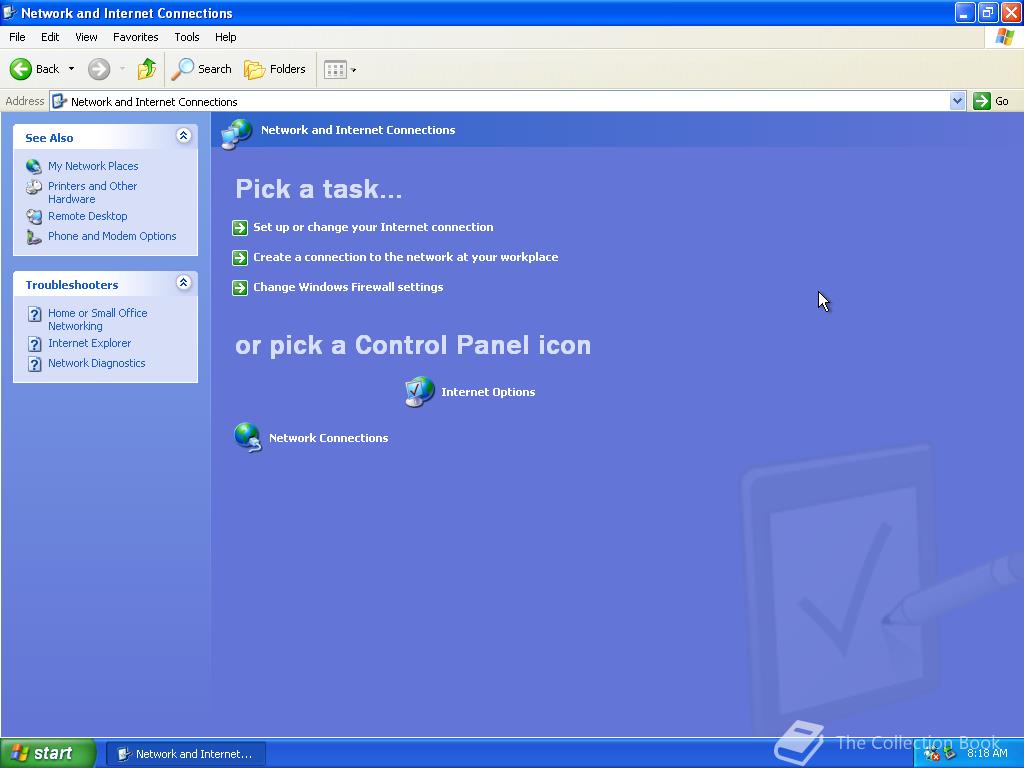1024x768 pixels.
Task: Click the Start button on the taskbar
Action: tap(47, 753)
